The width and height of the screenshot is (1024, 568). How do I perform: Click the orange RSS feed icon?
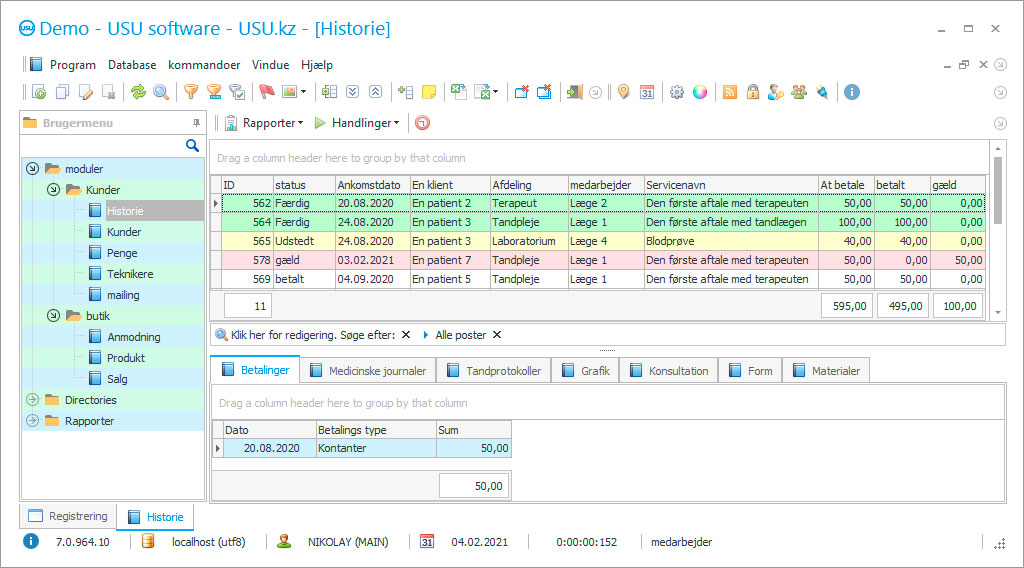pos(730,92)
